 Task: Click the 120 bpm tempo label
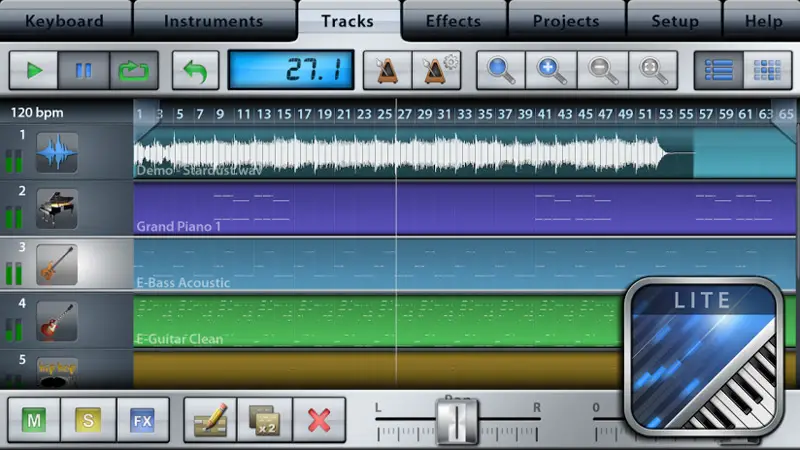[x=37, y=113]
